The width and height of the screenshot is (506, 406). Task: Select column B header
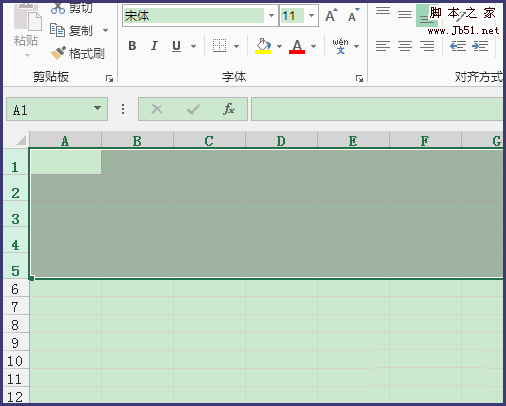[x=137, y=141]
